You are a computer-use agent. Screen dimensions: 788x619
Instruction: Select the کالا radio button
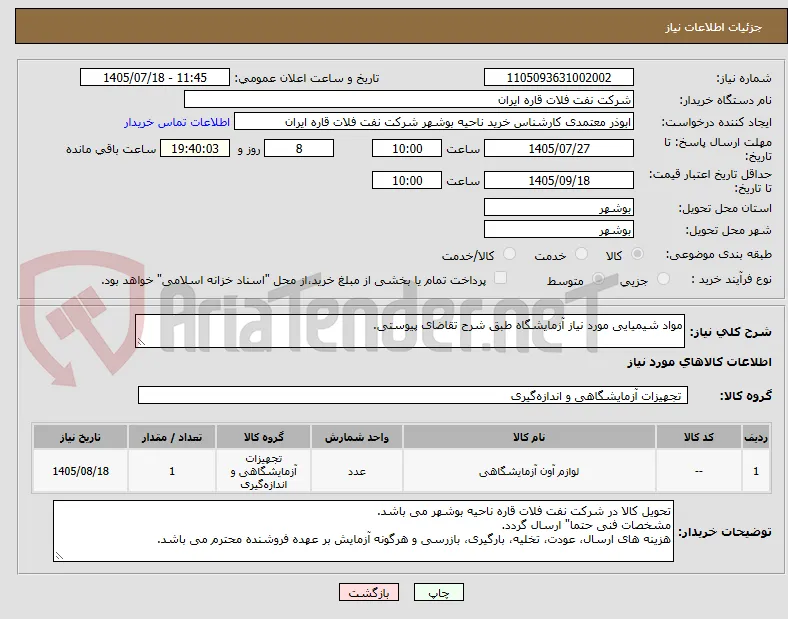(637, 254)
